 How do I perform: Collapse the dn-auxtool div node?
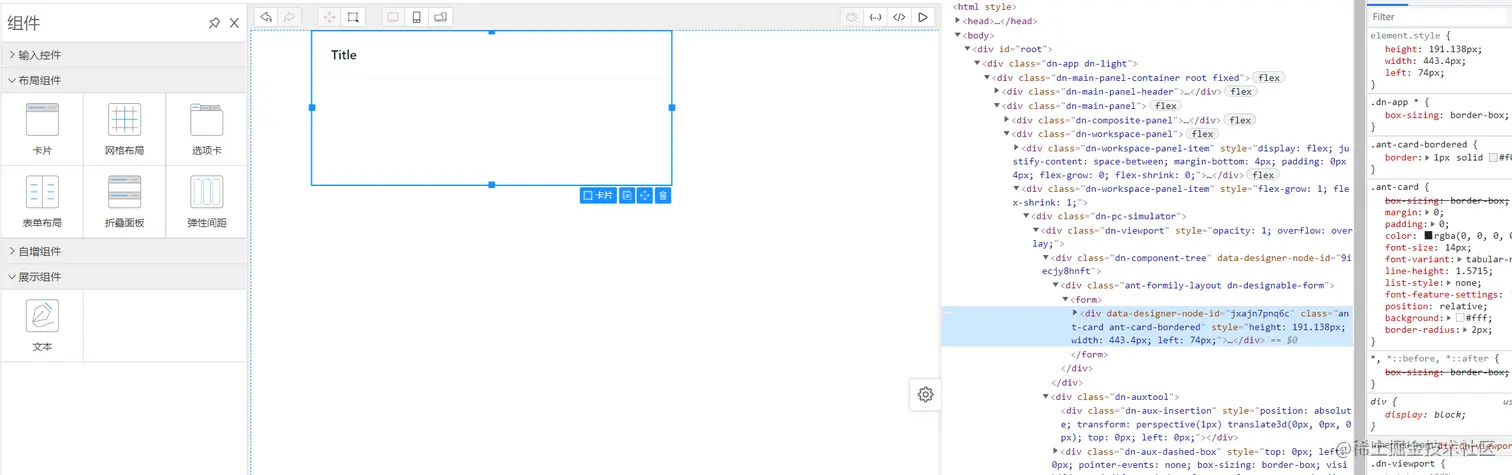click(x=1046, y=397)
